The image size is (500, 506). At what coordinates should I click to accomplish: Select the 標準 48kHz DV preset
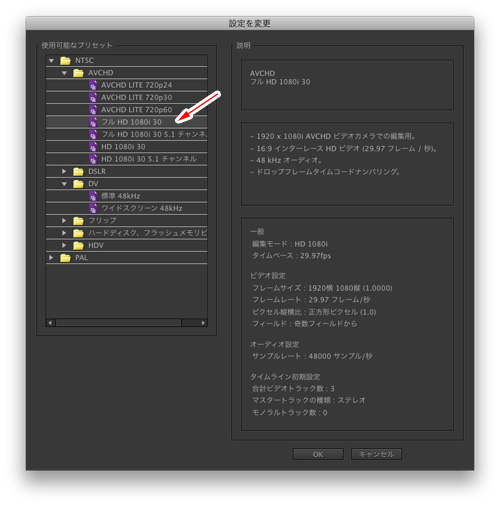(x=120, y=196)
